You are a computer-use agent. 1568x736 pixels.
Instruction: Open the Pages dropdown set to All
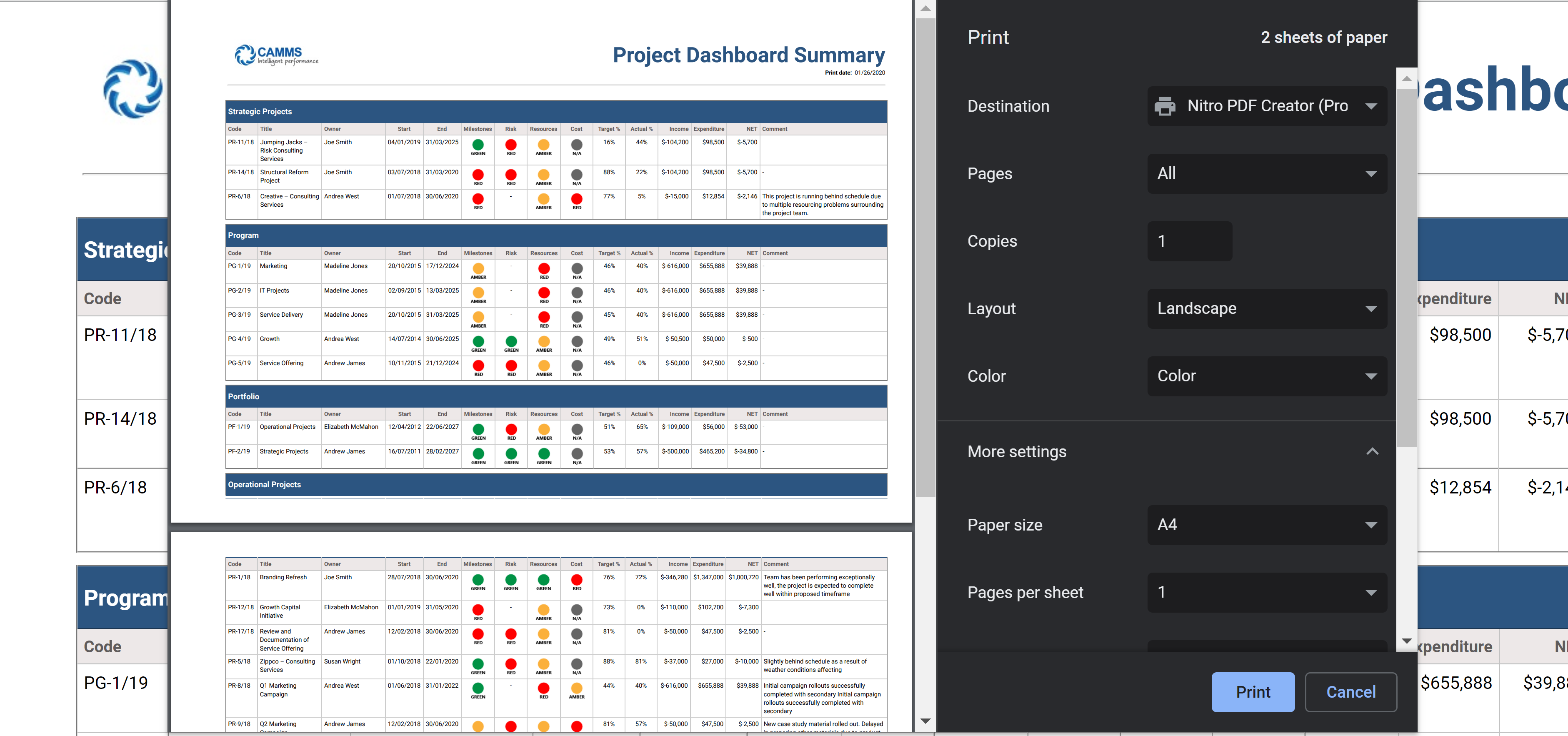(1267, 174)
